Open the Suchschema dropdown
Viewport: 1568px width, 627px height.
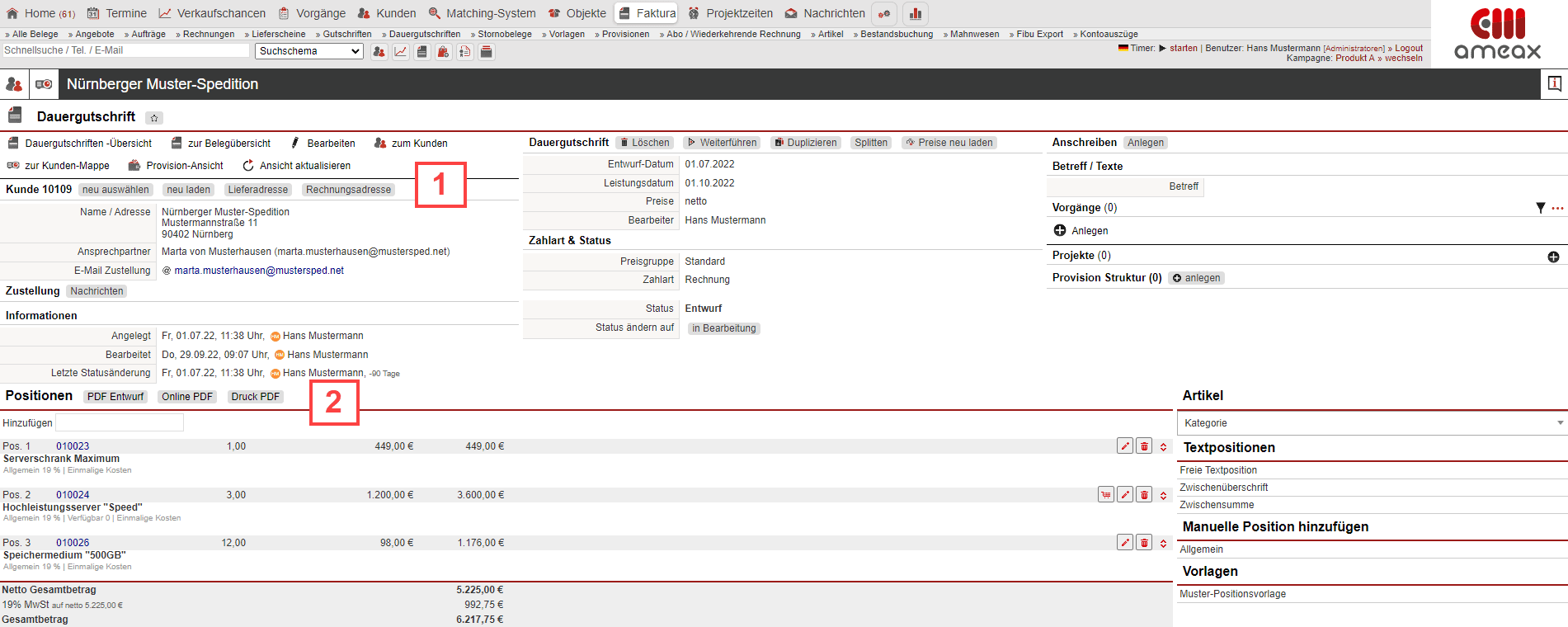pyautogui.click(x=308, y=51)
